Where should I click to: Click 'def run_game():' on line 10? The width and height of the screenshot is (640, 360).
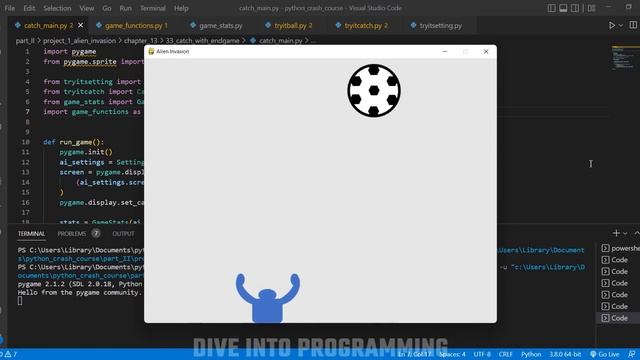(73, 142)
